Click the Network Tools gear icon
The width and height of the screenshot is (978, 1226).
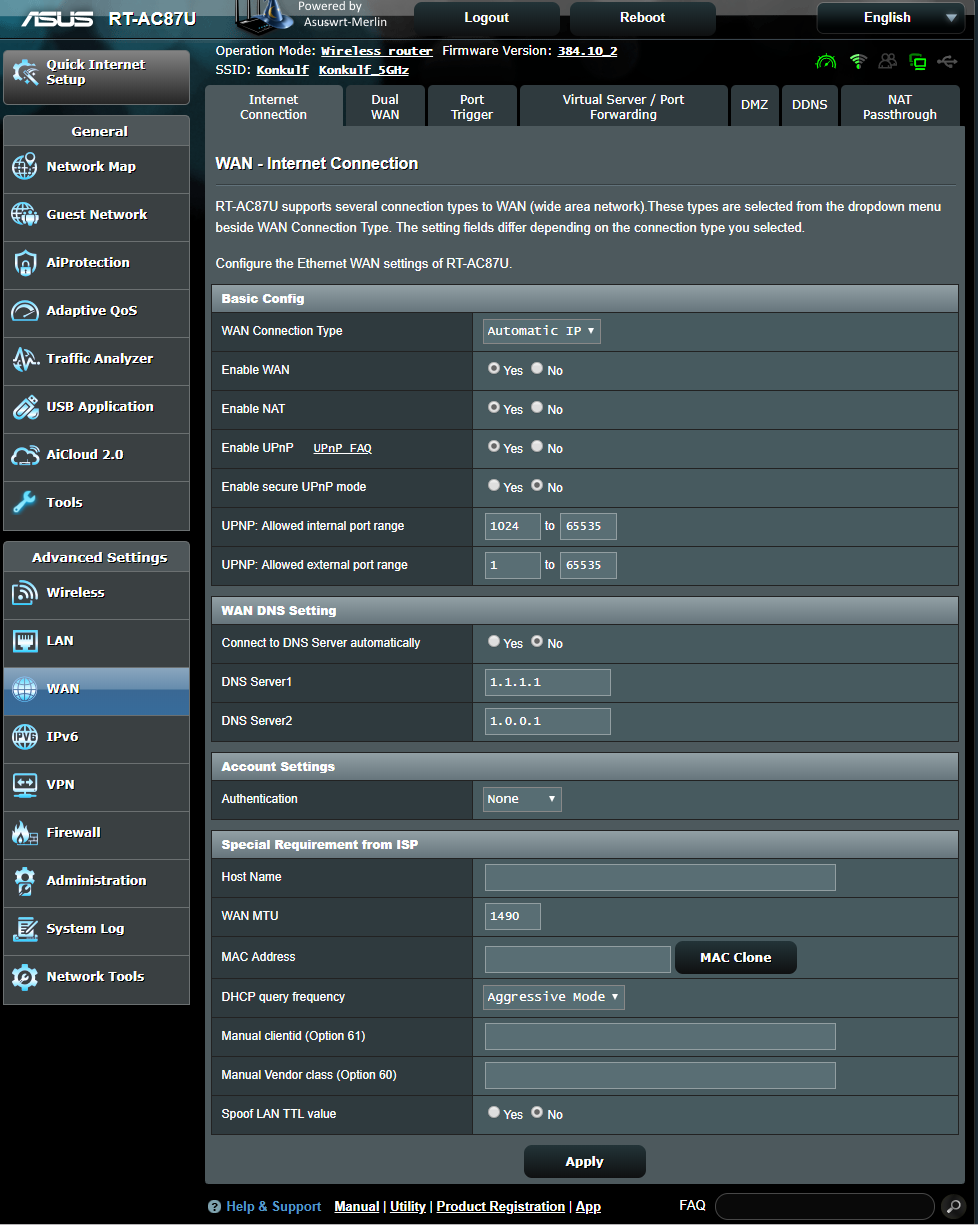pyautogui.click(x=25, y=977)
